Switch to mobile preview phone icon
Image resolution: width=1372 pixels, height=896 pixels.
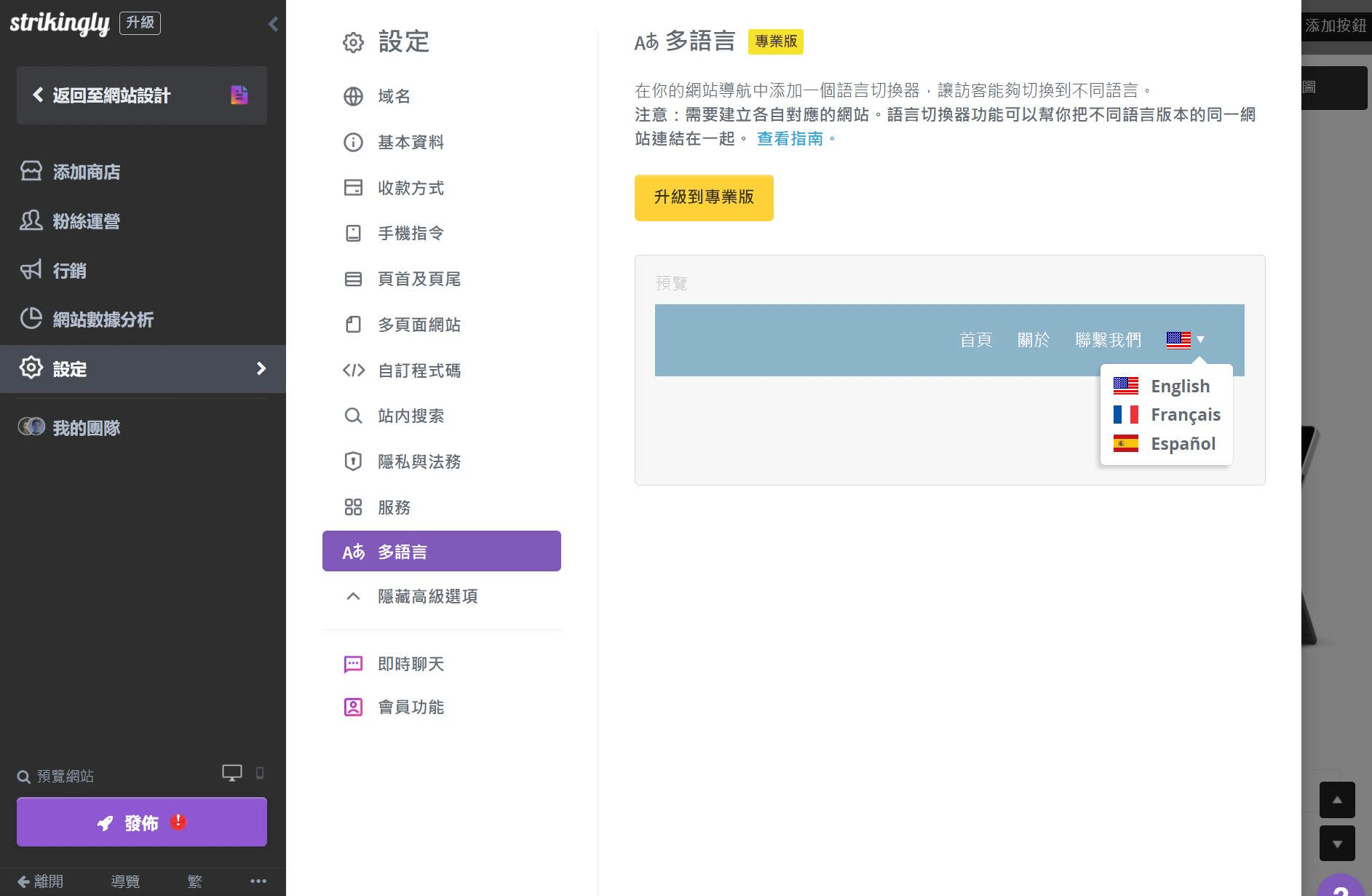point(260,773)
